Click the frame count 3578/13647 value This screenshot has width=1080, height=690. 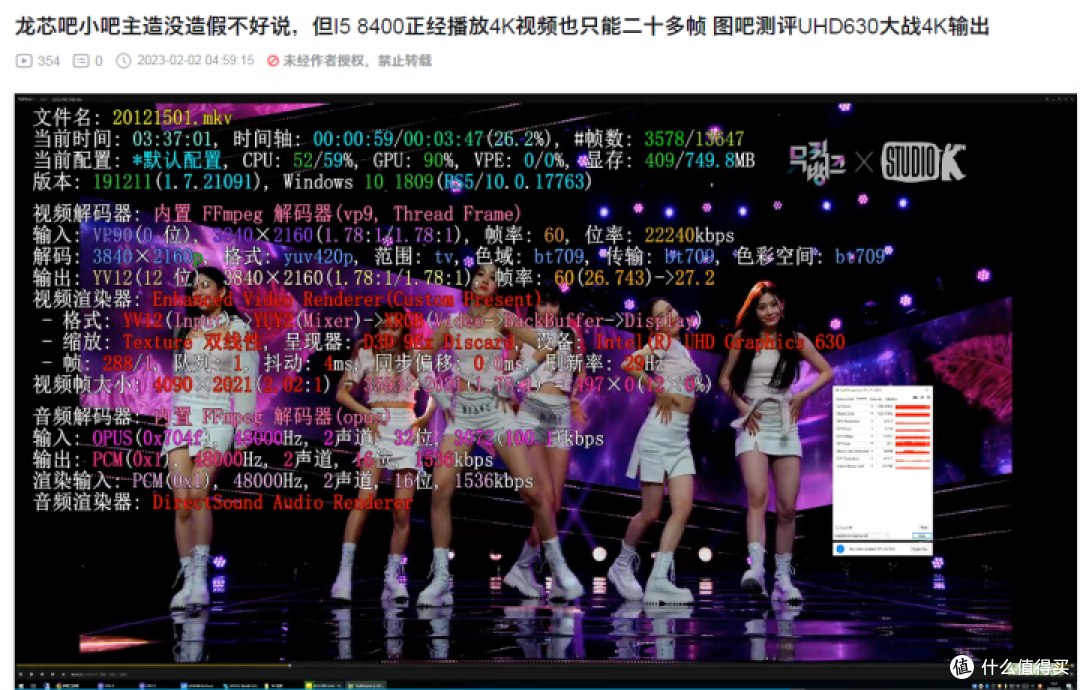point(694,139)
